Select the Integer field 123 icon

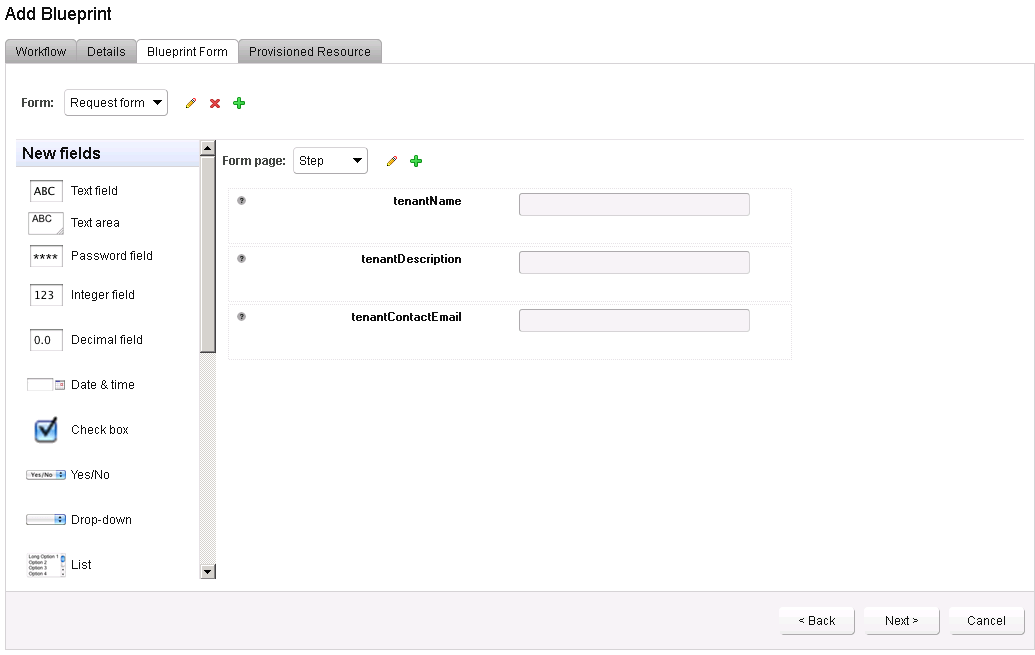(x=46, y=295)
